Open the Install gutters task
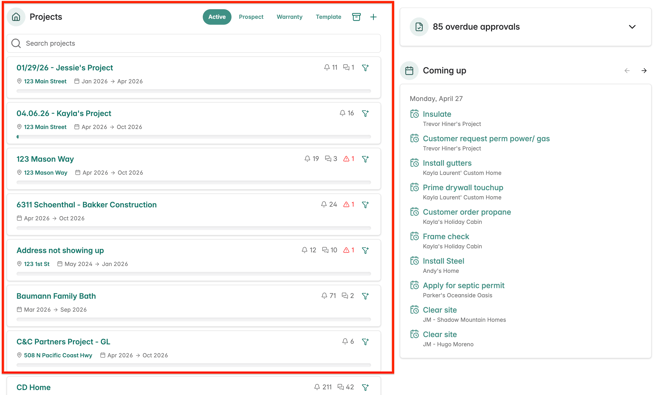The height and width of the screenshot is (395, 670). (x=447, y=163)
